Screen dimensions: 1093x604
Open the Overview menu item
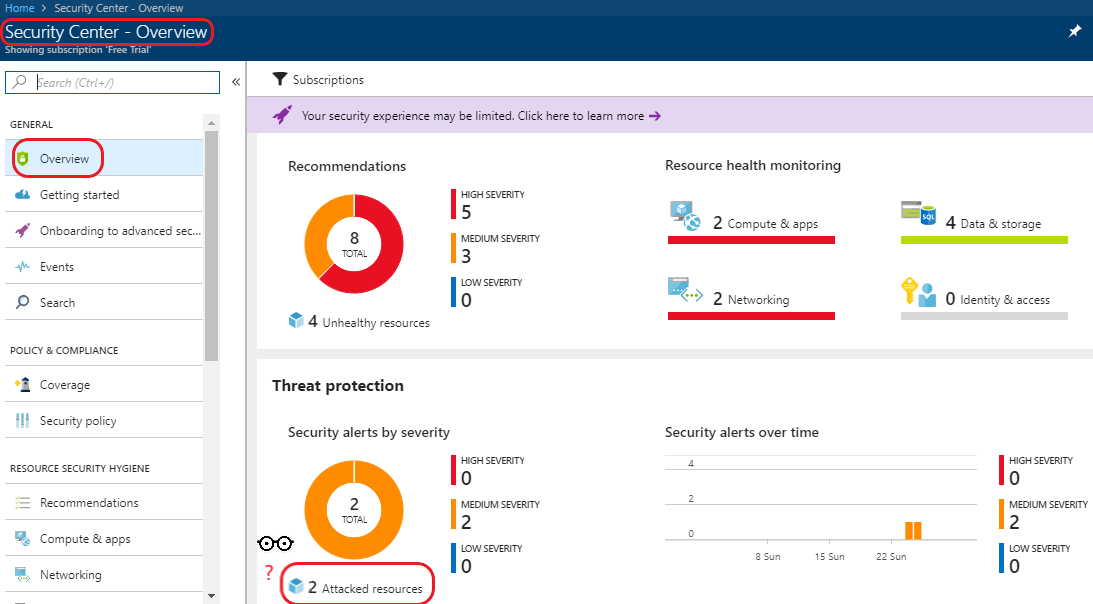click(104, 158)
